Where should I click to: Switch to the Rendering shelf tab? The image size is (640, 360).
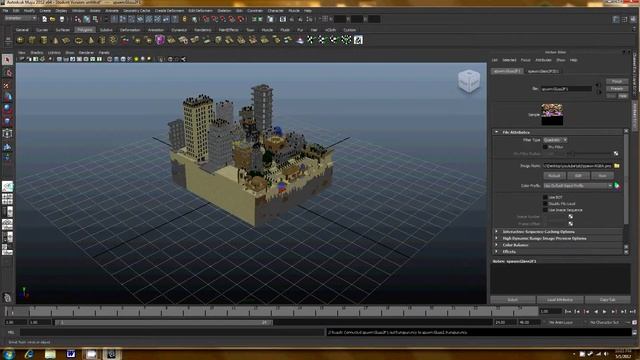pyautogui.click(x=202, y=30)
